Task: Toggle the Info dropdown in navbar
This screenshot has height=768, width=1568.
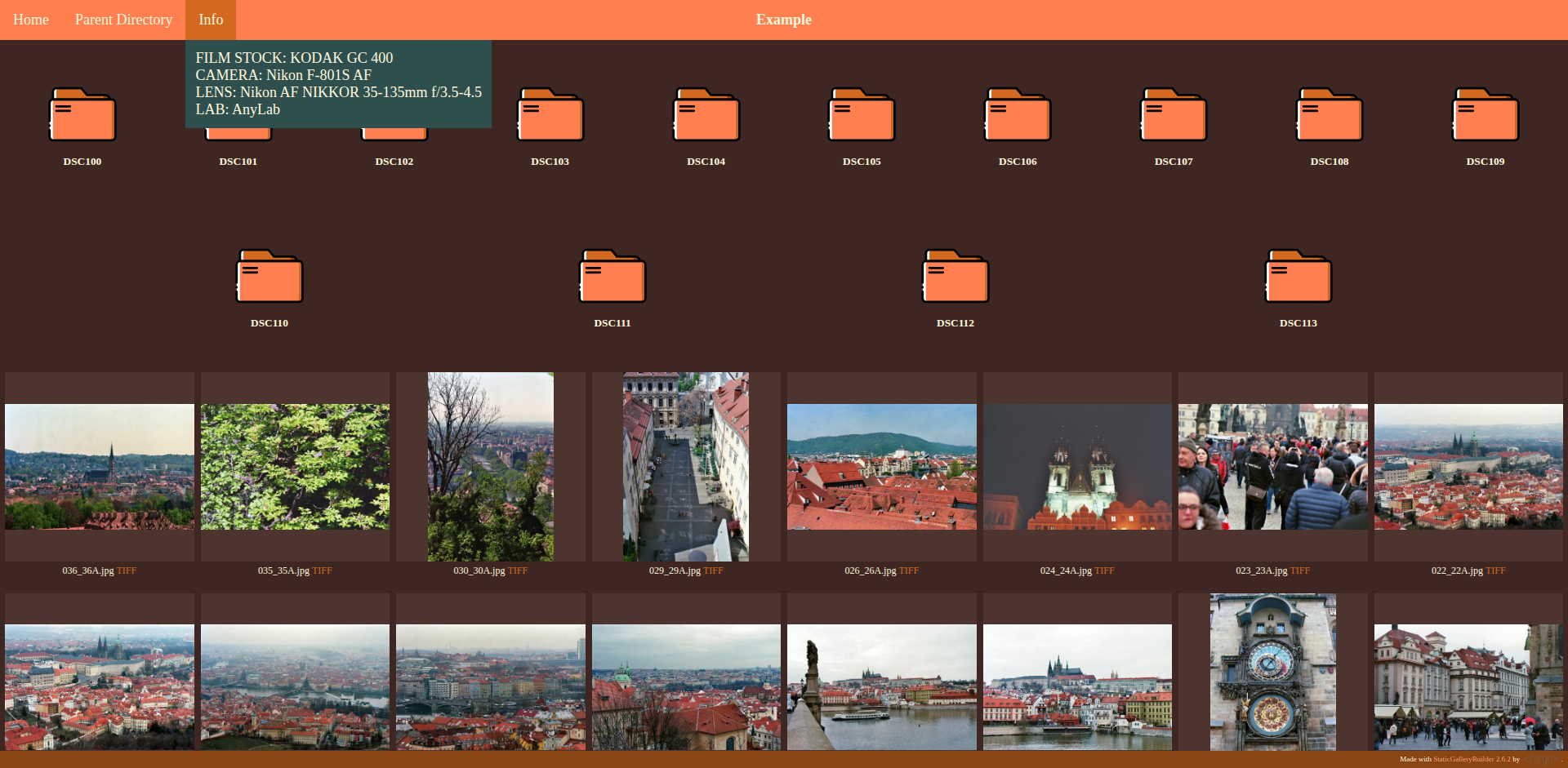Action: (x=211, y=20)
